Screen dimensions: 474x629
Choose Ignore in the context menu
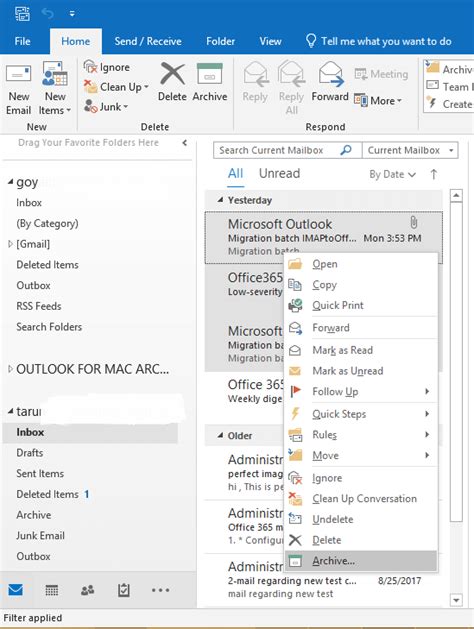coord(361,478)
